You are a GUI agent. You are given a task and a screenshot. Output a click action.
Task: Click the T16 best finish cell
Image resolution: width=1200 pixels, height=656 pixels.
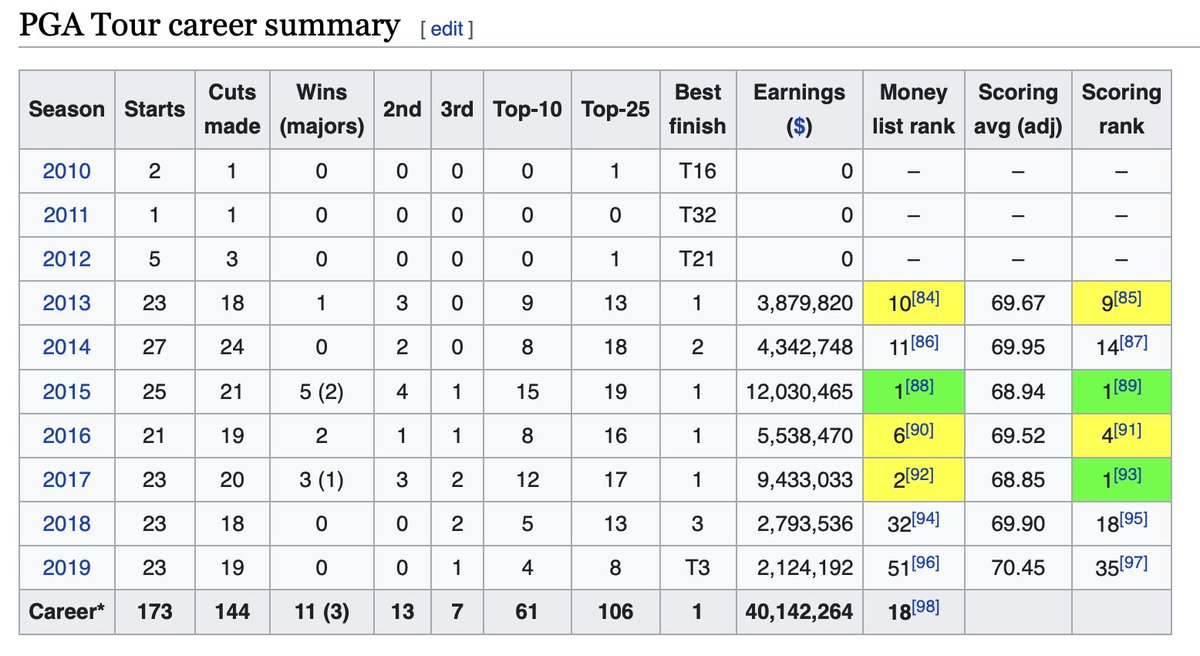[x=697, y=171]
